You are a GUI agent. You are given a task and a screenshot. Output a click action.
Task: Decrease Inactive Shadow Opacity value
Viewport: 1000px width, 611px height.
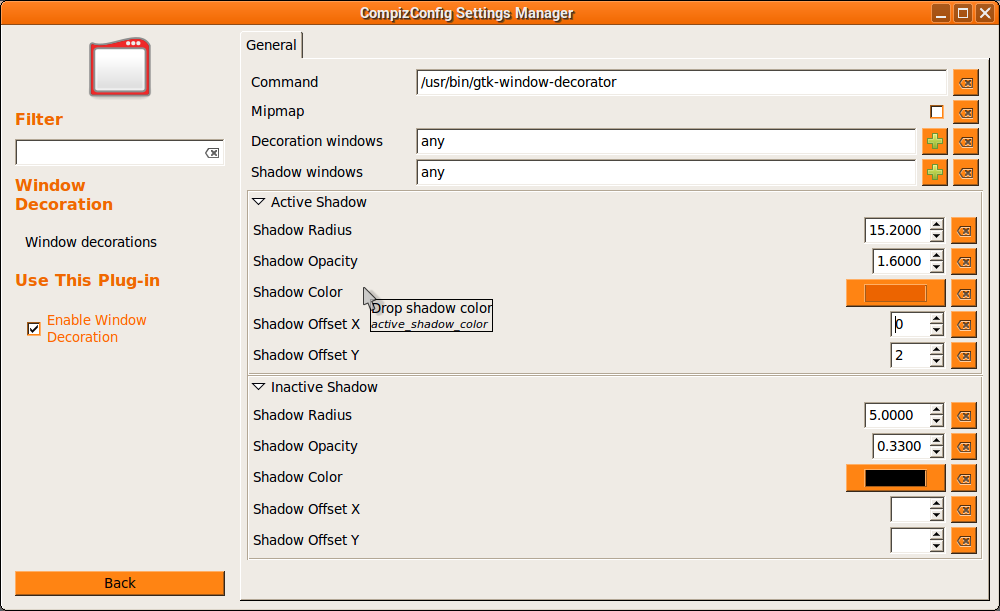click(936, 452)
